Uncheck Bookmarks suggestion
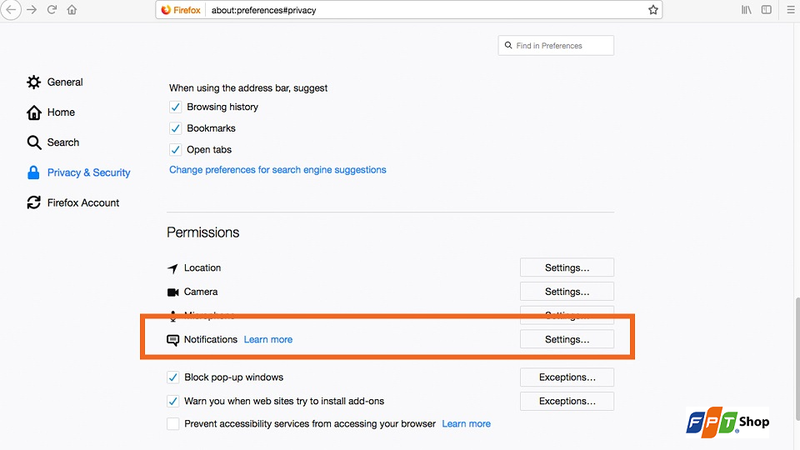The image size is (800, 450). 176,129
